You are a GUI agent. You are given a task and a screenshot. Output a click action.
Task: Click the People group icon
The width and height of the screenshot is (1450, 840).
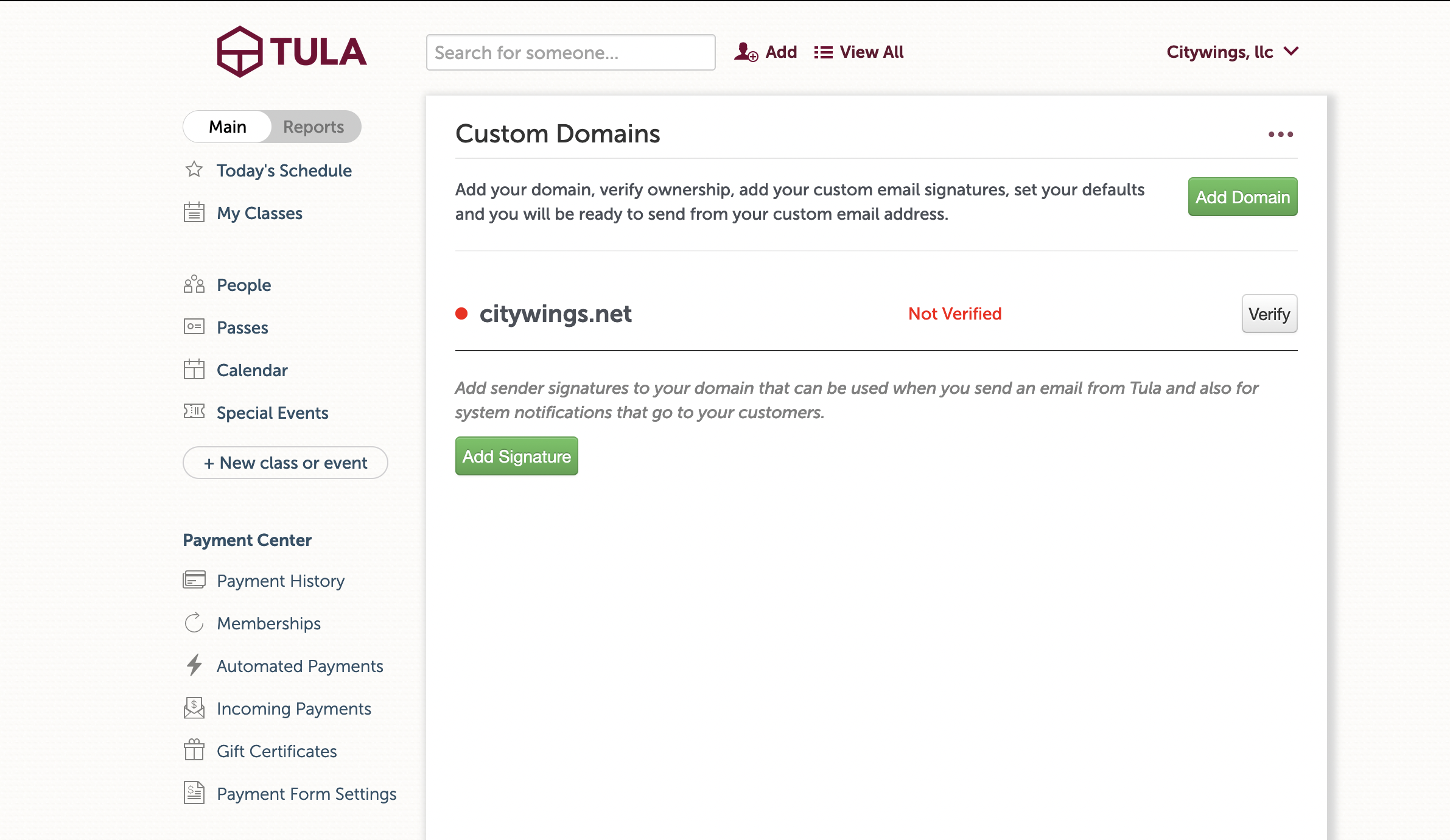tap(194, 284)
